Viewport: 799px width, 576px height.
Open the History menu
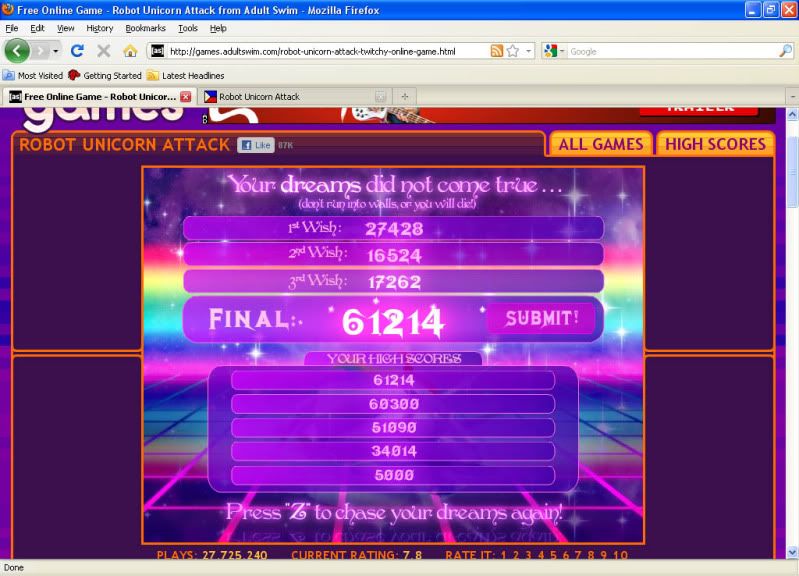tap(99, 28)
